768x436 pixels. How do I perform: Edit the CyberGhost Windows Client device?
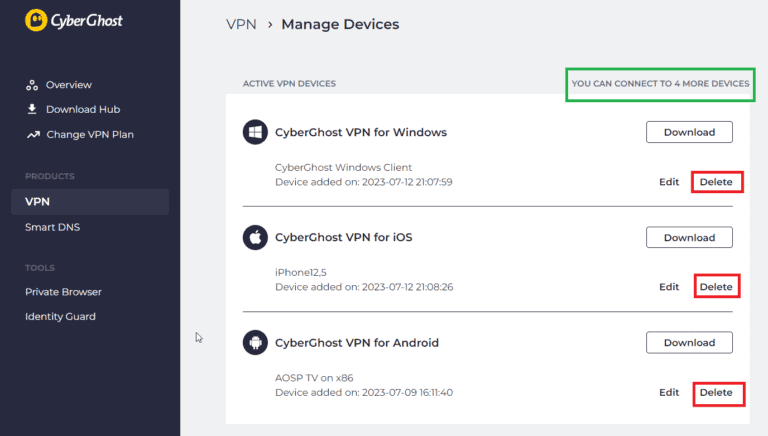pyautogui.click(x=669, y=182)
